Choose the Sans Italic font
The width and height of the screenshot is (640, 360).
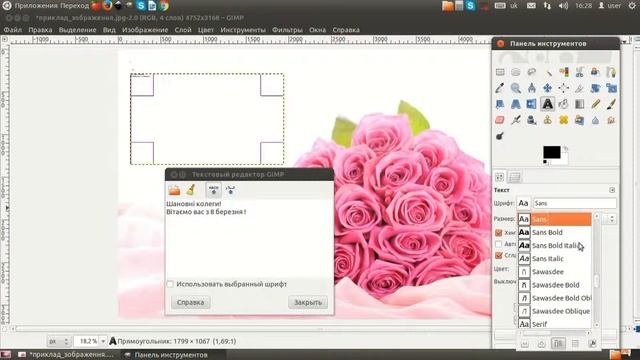click(554, 258)
